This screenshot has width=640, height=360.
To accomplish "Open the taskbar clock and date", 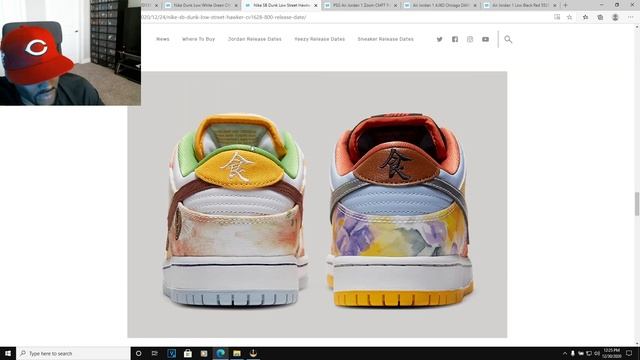I will [611, 353].
